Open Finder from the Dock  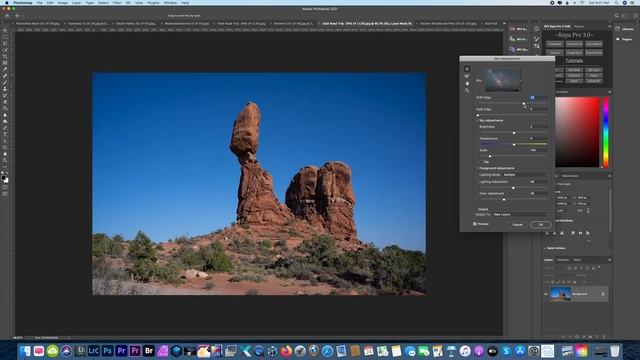25,351
